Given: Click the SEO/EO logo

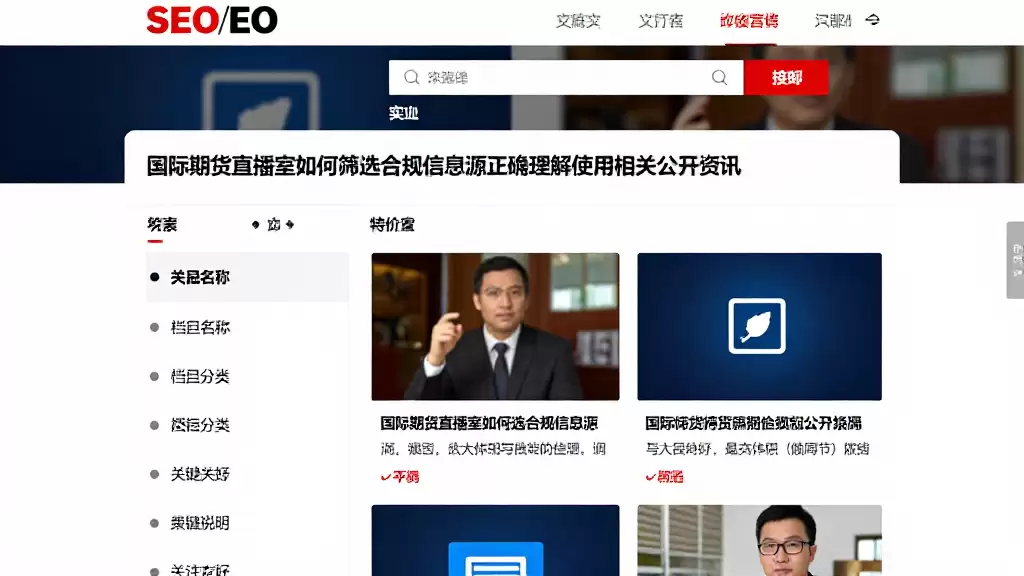Looking at the screenshot, I should tap(212, 20).
